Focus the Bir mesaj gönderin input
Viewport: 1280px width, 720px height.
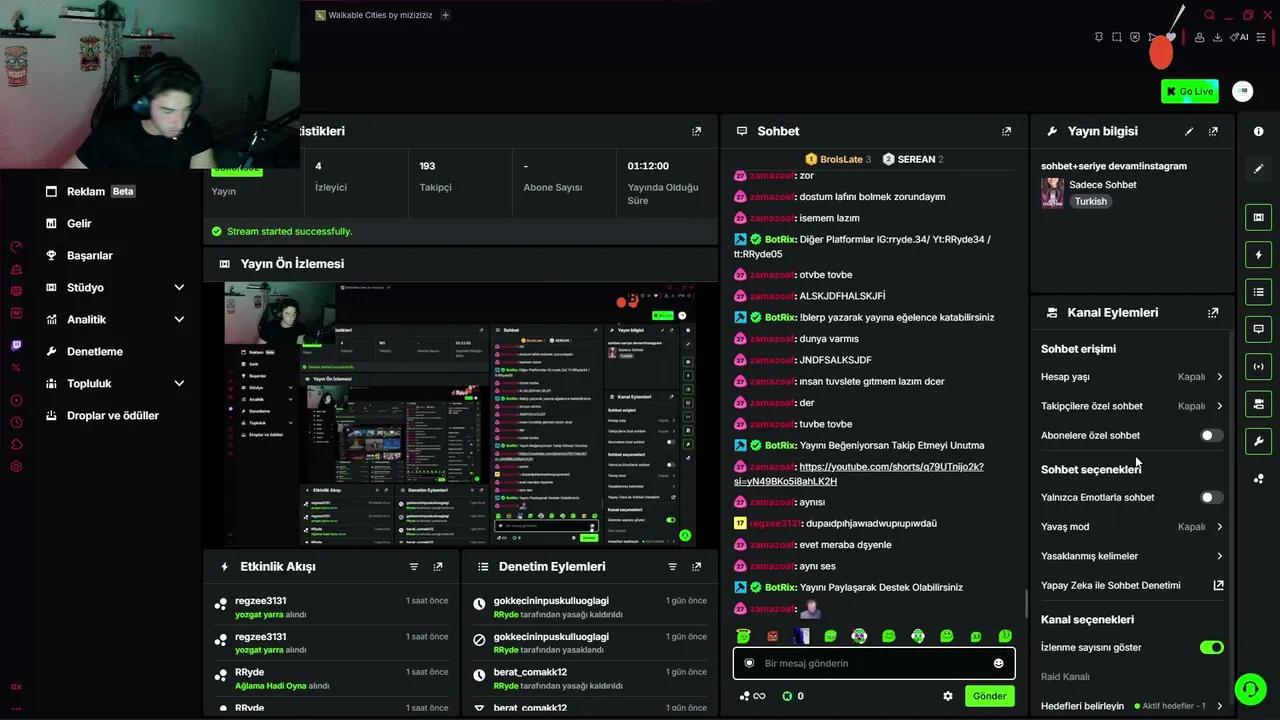[x=874, y=663]
